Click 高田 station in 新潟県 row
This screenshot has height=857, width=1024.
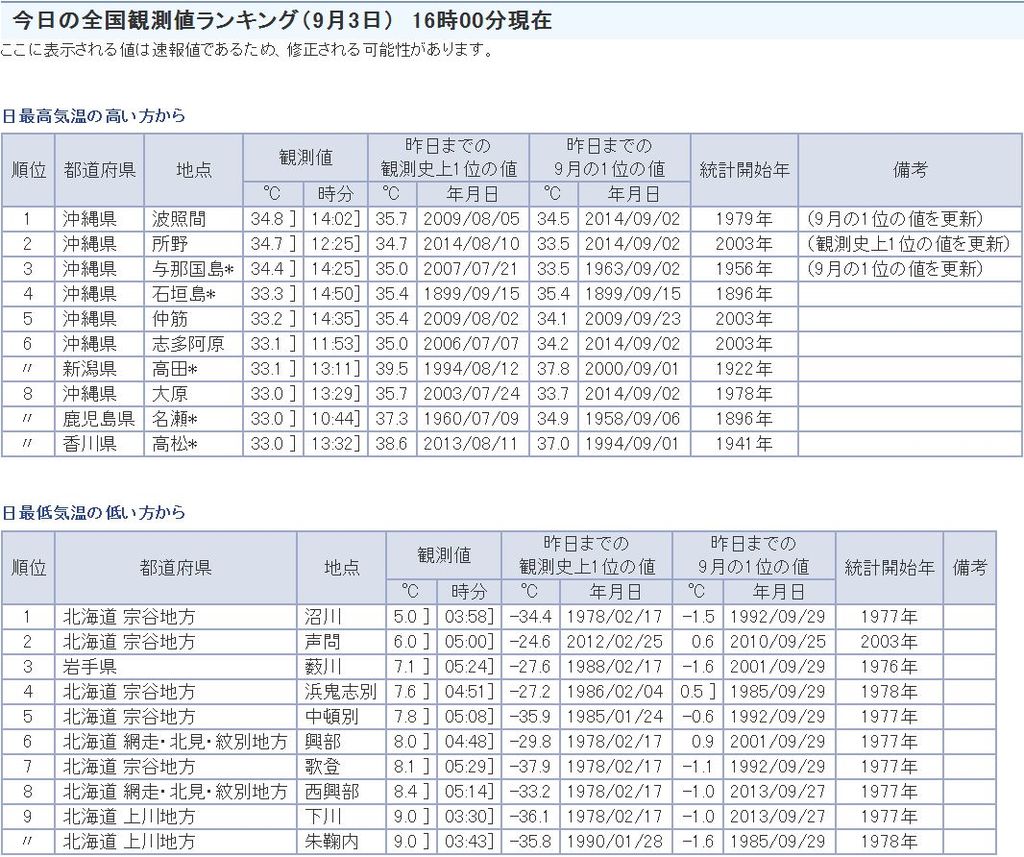[175, 369]
